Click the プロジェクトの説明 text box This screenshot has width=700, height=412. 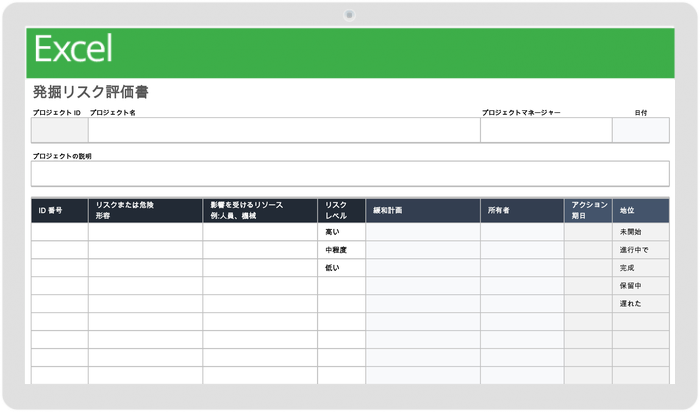coord(350,174)
